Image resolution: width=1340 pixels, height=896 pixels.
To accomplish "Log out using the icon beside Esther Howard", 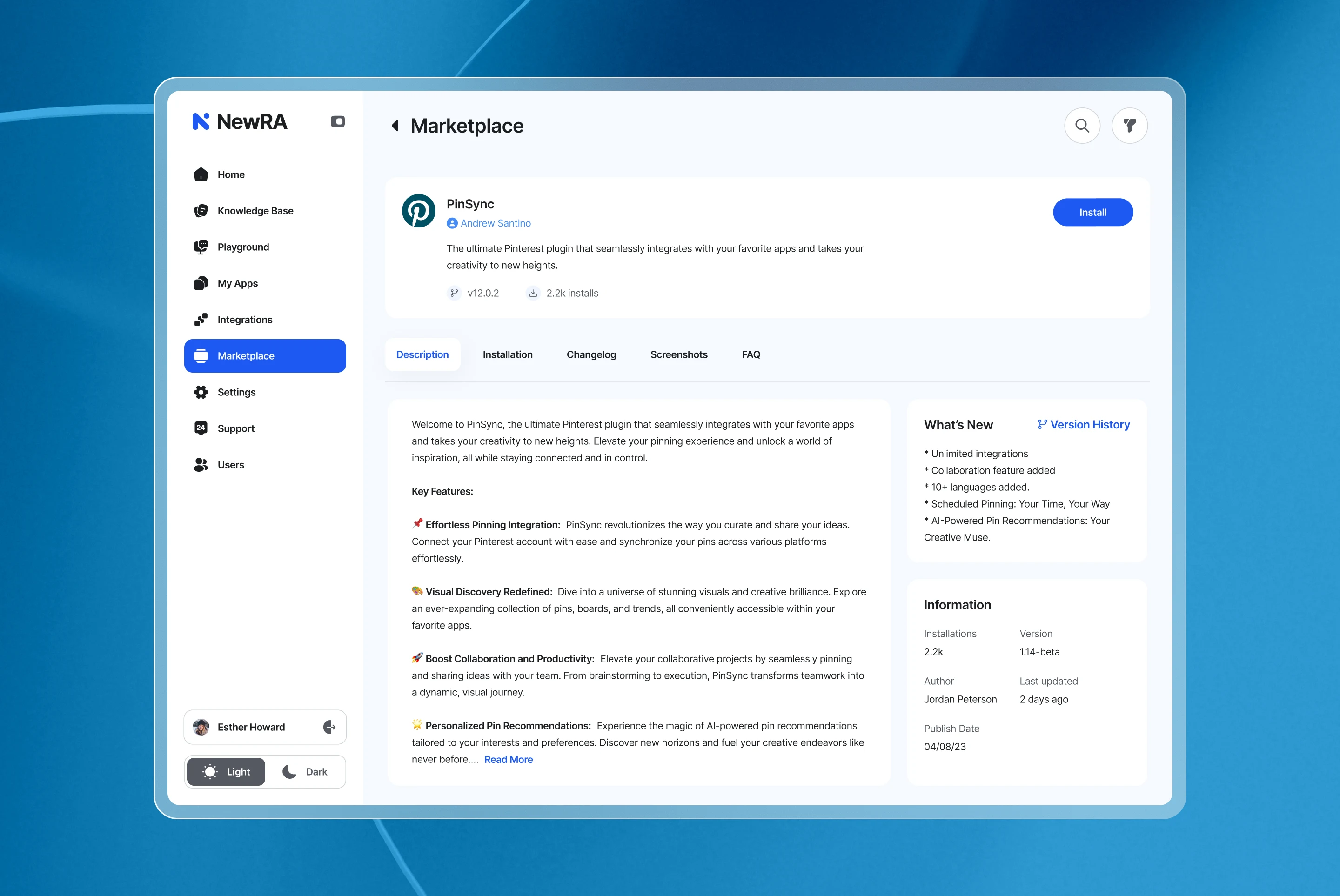I will tap(329, 727).
